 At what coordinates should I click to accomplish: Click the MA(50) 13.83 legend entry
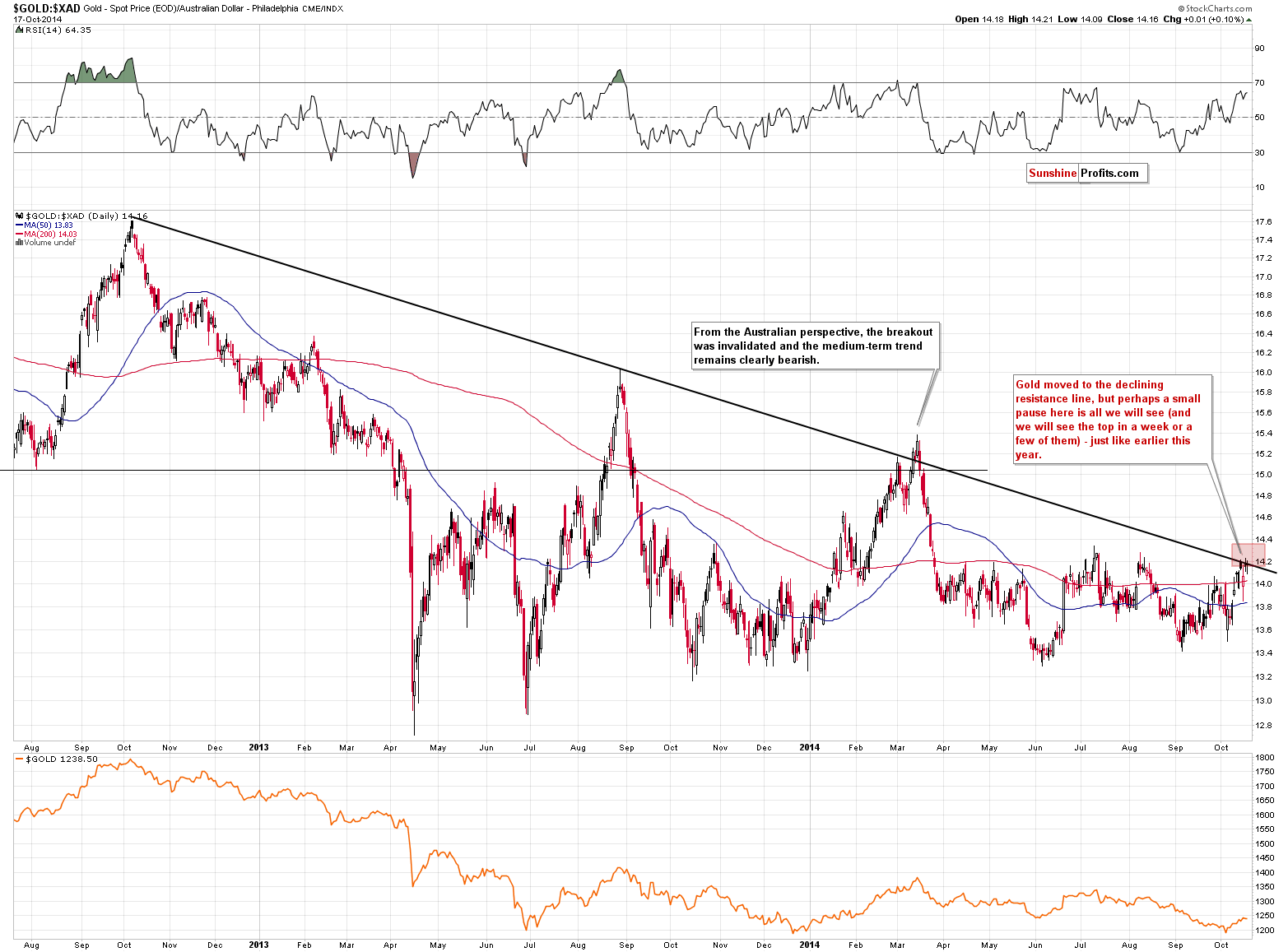click(49, 225)
